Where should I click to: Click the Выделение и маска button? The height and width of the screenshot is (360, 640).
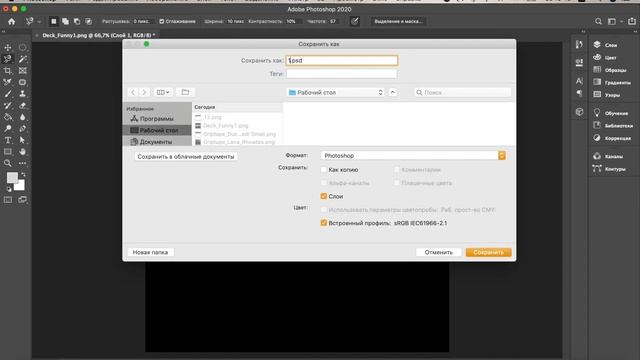coord(398,21)
